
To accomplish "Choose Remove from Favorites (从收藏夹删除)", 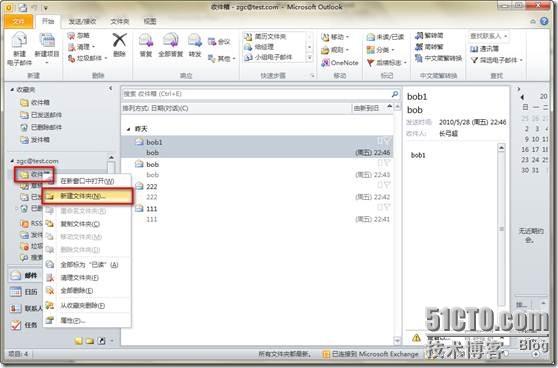I will pos(87,305).
